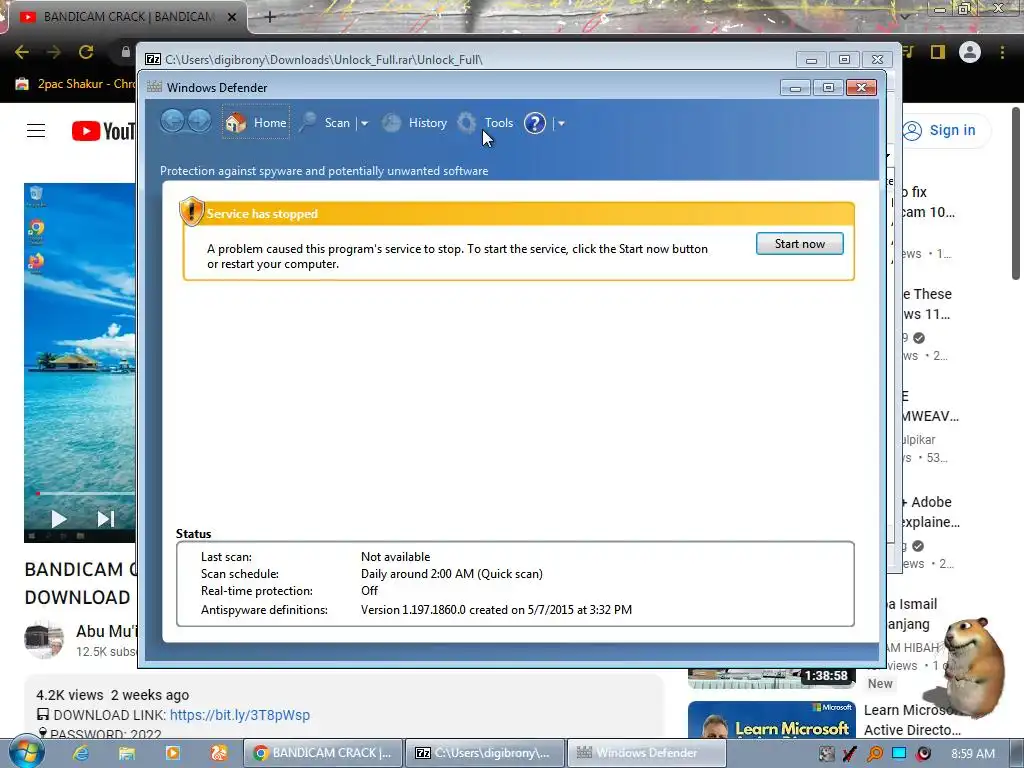Open the Windows Start menu

[x=26, y=753]
